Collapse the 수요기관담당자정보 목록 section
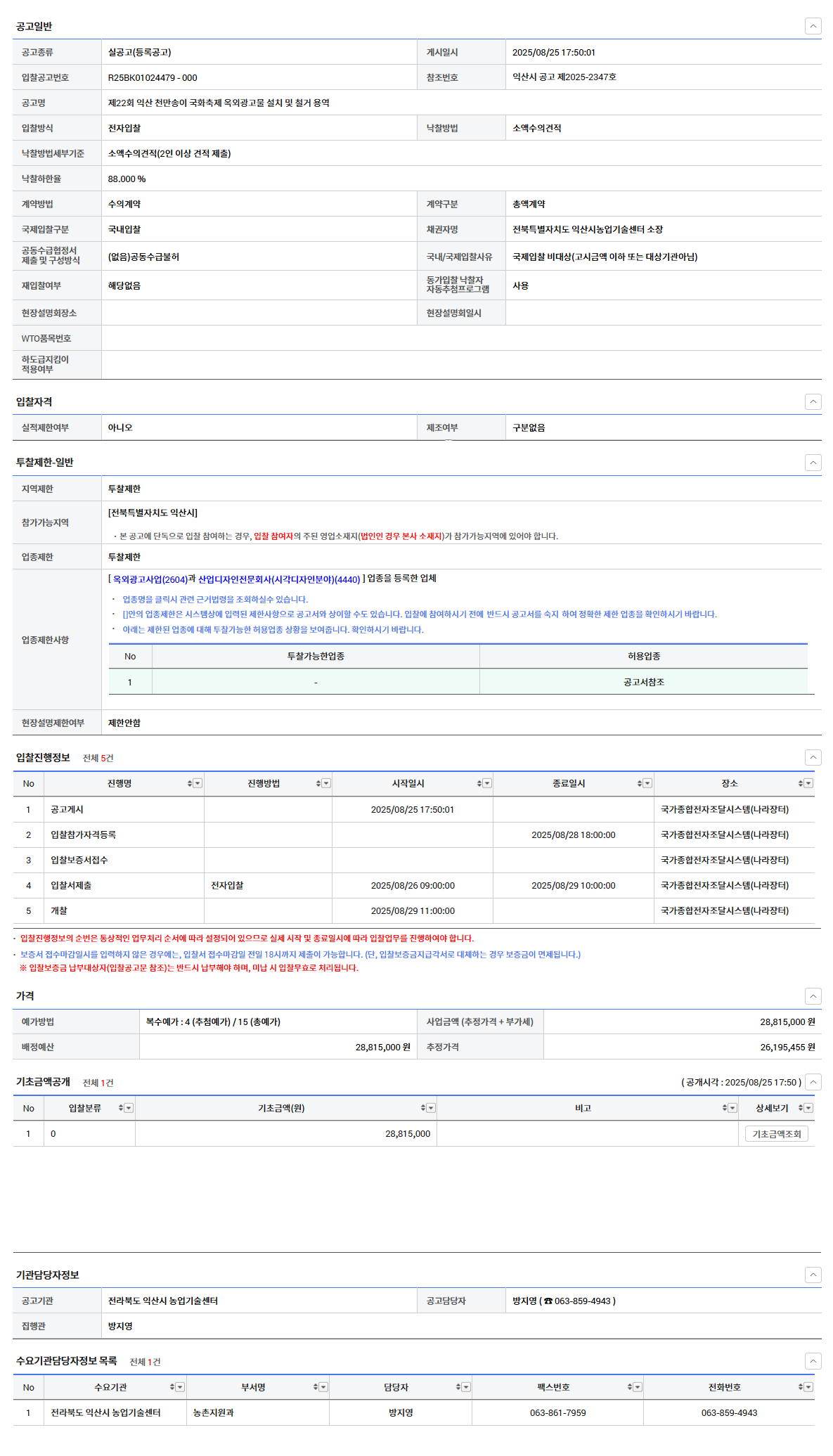Viewport: 833px width, 1456px height. click(813, 1361)
